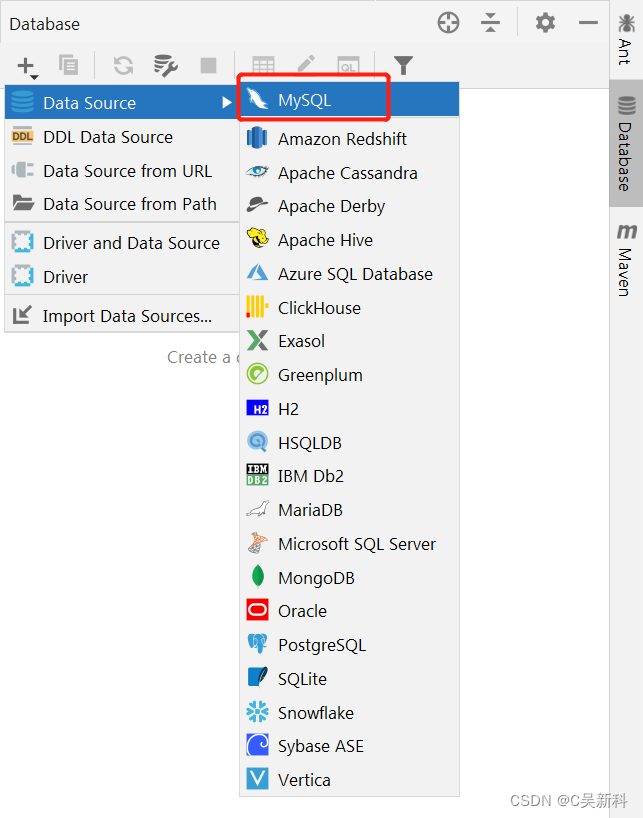Select MongoDB data source
Image resolution: width=643 pixels, height=818 pixels.
[349, 578]
